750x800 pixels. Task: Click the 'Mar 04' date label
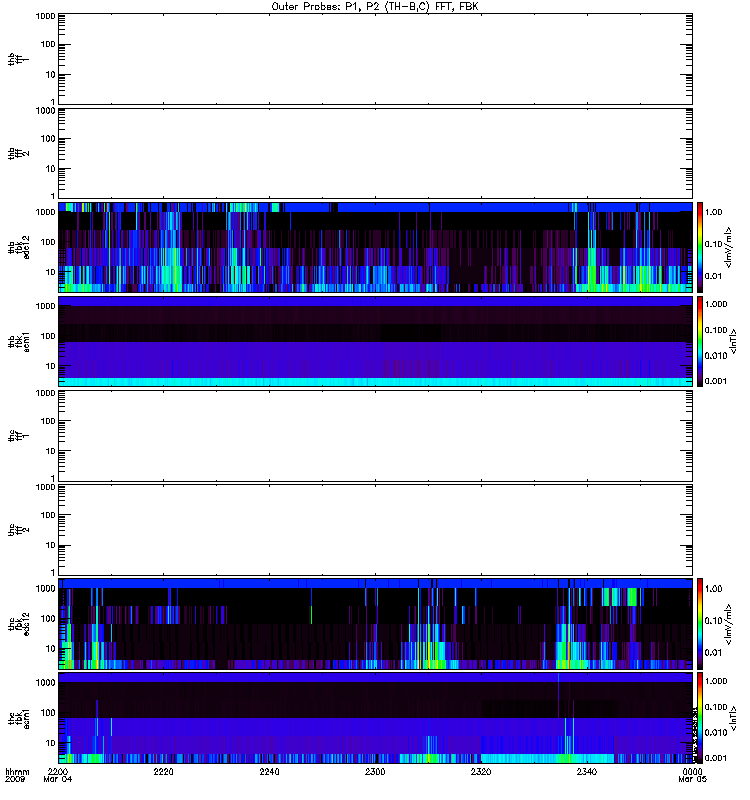point(58,779)
